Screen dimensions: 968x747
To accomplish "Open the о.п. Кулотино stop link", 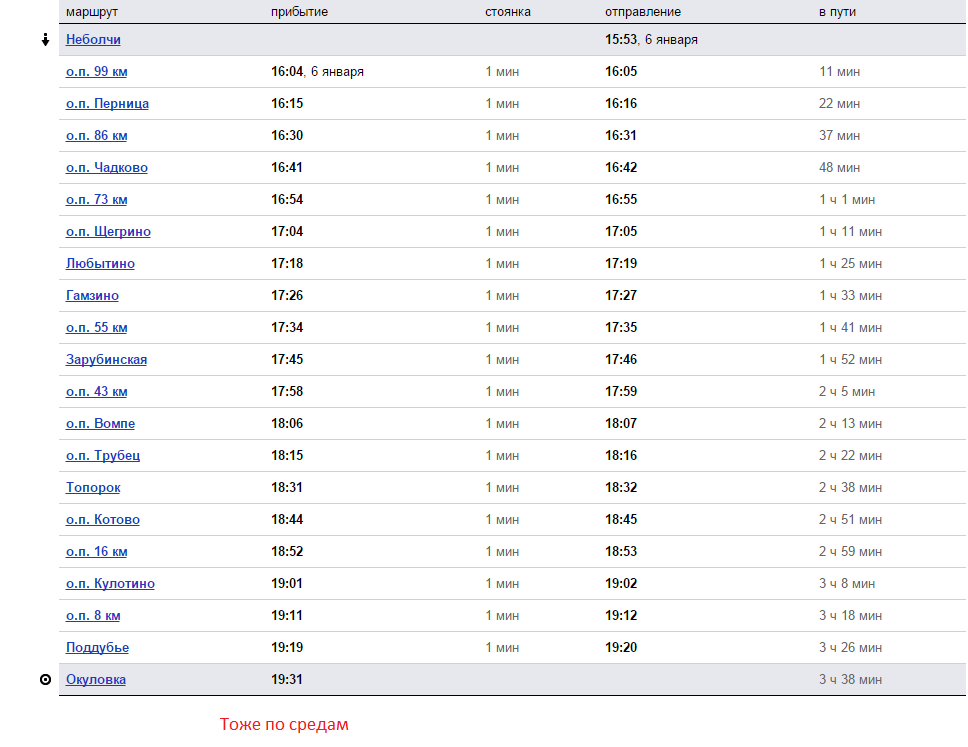I will click(x=110, y=584).
